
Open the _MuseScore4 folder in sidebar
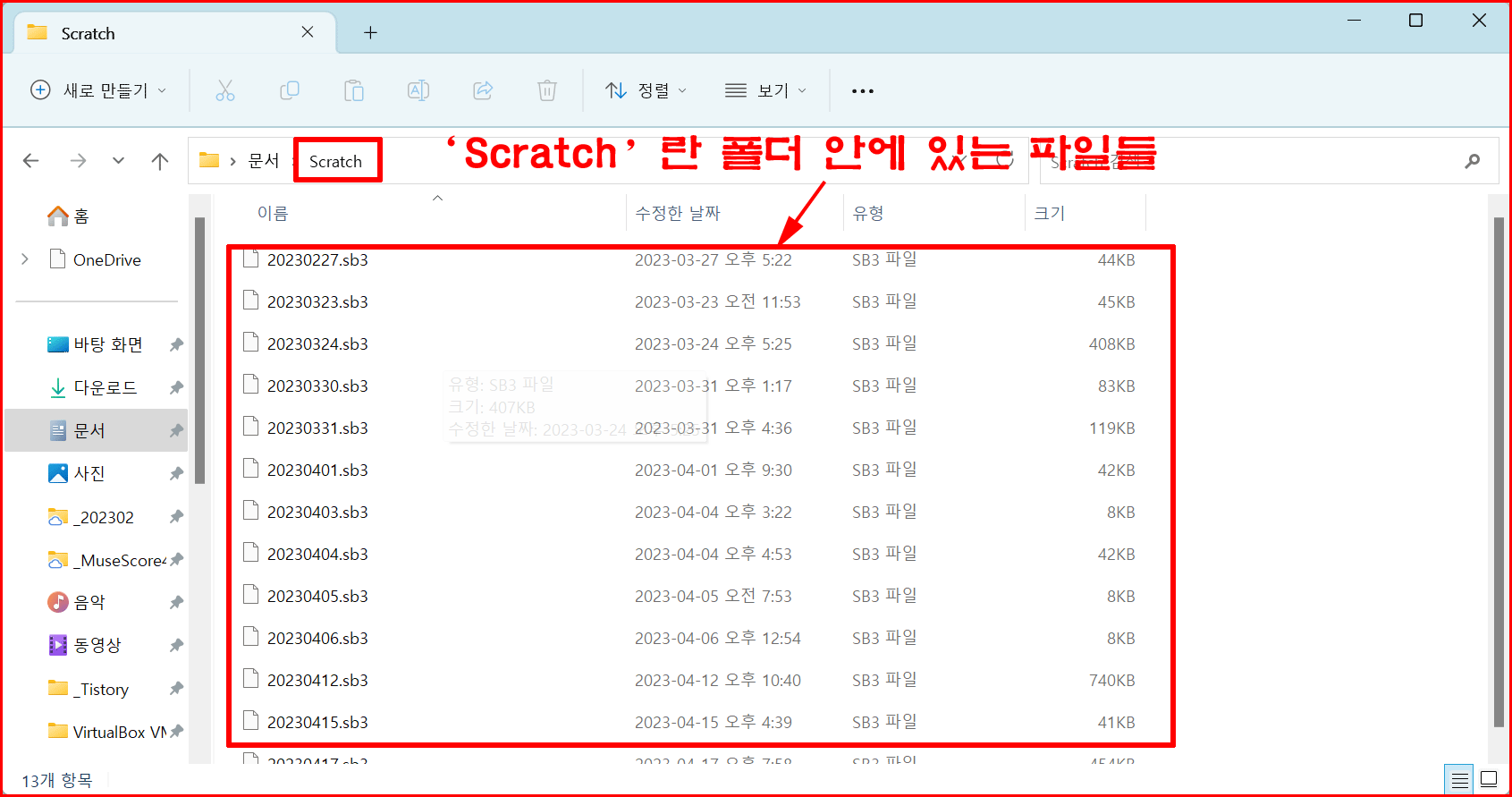[106, 560]
